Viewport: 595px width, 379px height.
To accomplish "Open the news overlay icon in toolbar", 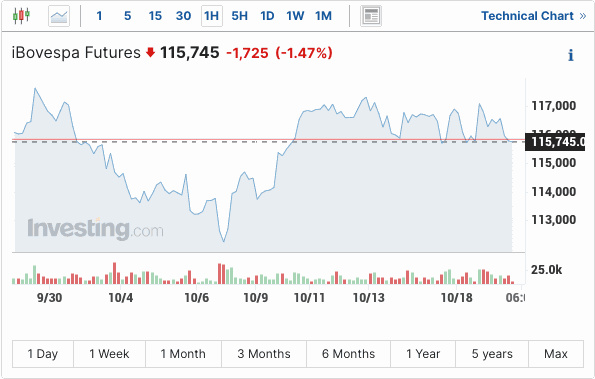I will (371, 16).
